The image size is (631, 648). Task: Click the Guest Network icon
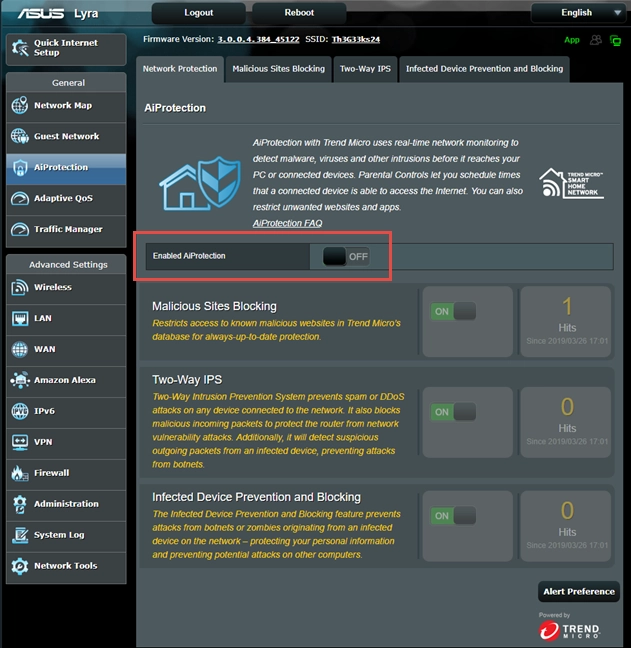(20, 136)
